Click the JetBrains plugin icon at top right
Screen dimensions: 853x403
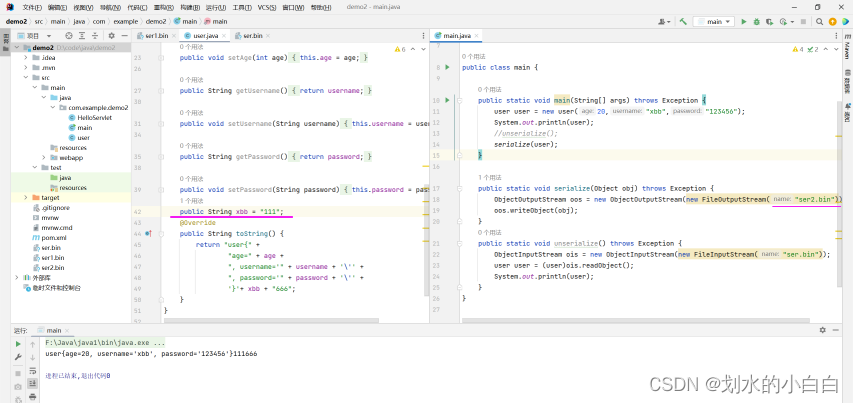[845, 22]
